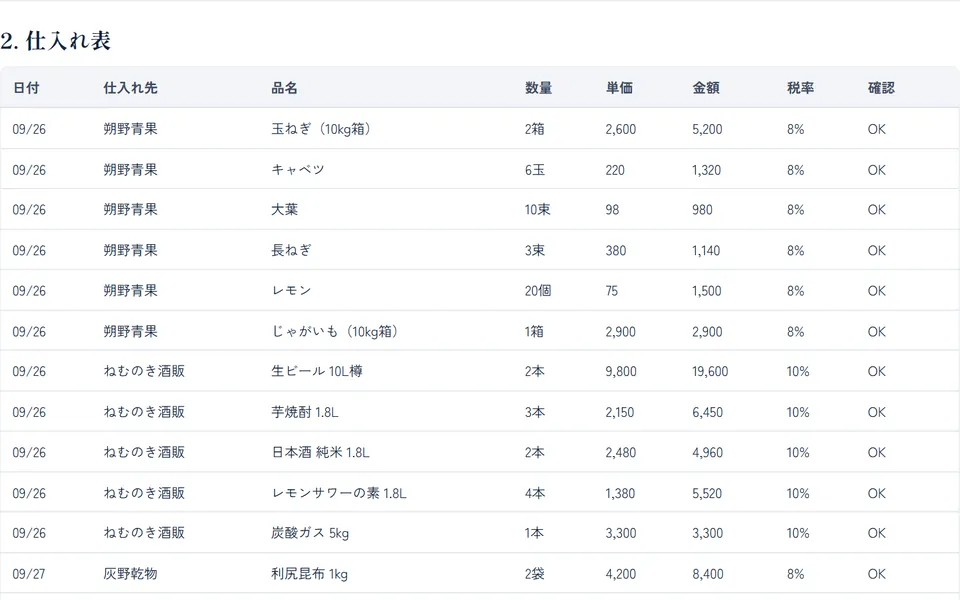
Task: Select the 税率 column header
Action: point(800,88)
